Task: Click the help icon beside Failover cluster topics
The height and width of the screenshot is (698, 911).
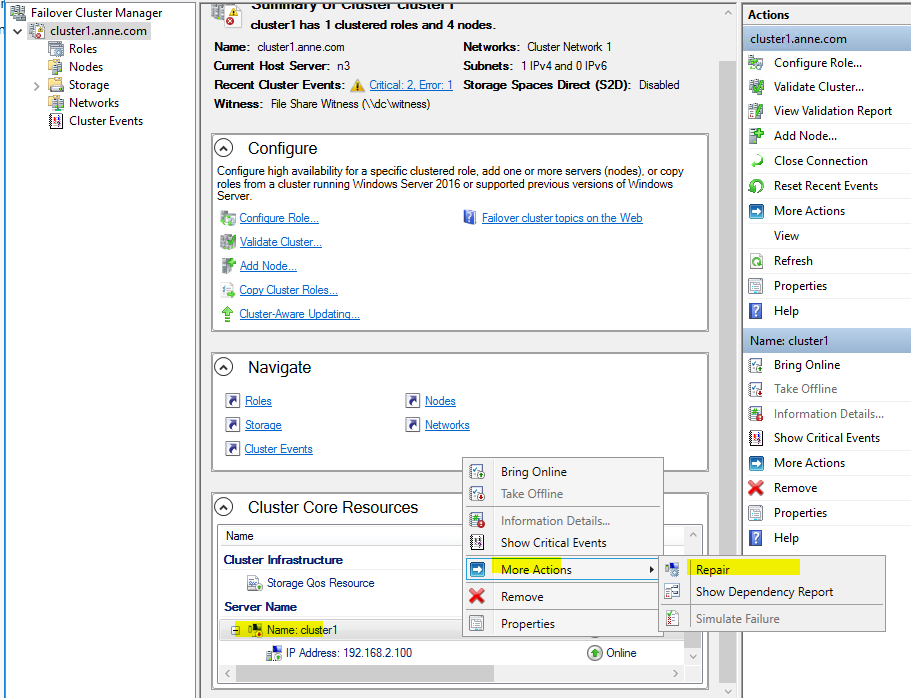Action: (x=469, y=217)
